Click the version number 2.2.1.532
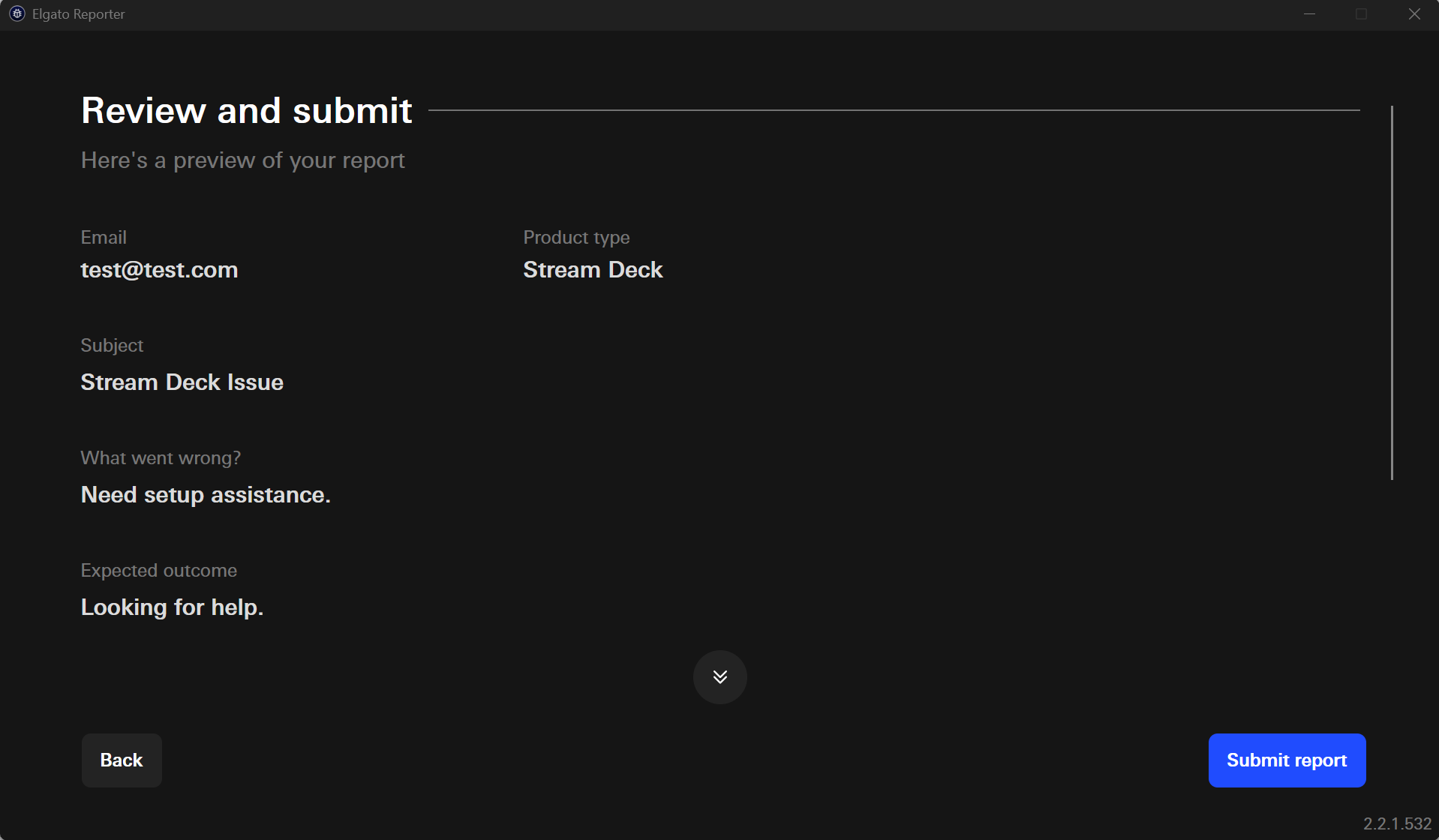The width and height of the screenshot is (1439, 840). pyautogui.click(x=1398, y=822)
